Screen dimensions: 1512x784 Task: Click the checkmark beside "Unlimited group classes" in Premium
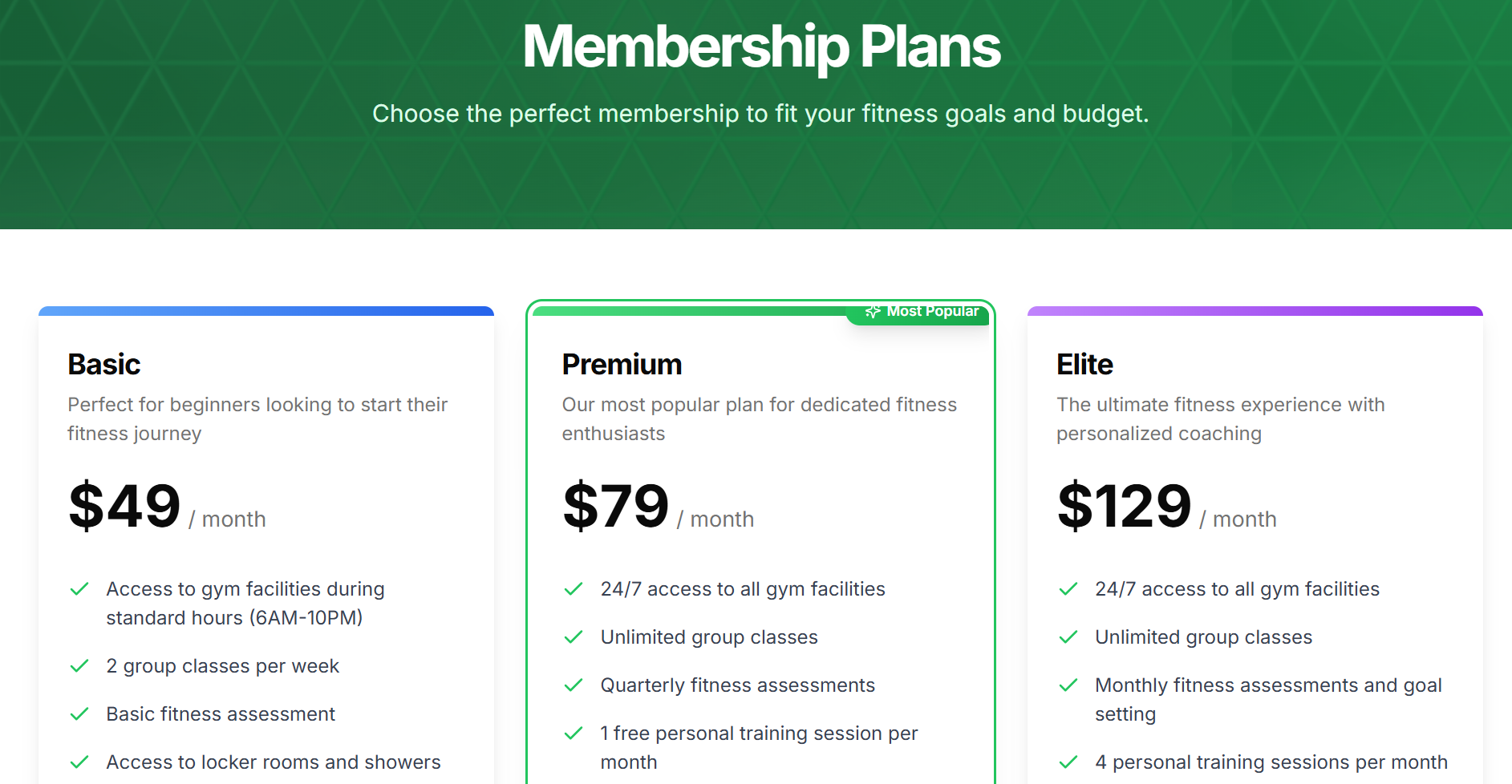coord(574,636)
